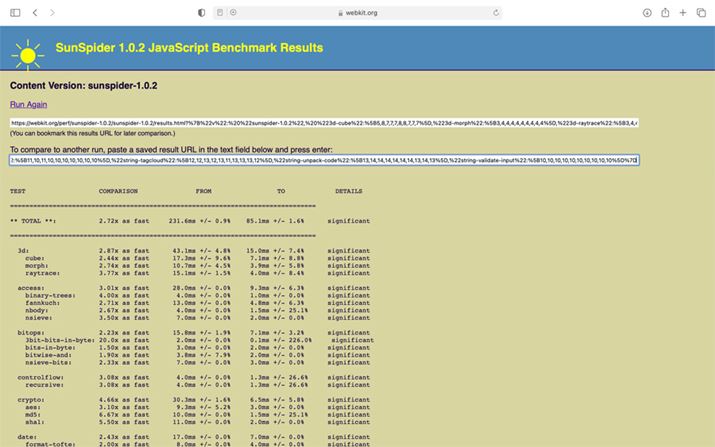Show the Downloads list
Screen dimensions: 715x447
coord(647,13)
